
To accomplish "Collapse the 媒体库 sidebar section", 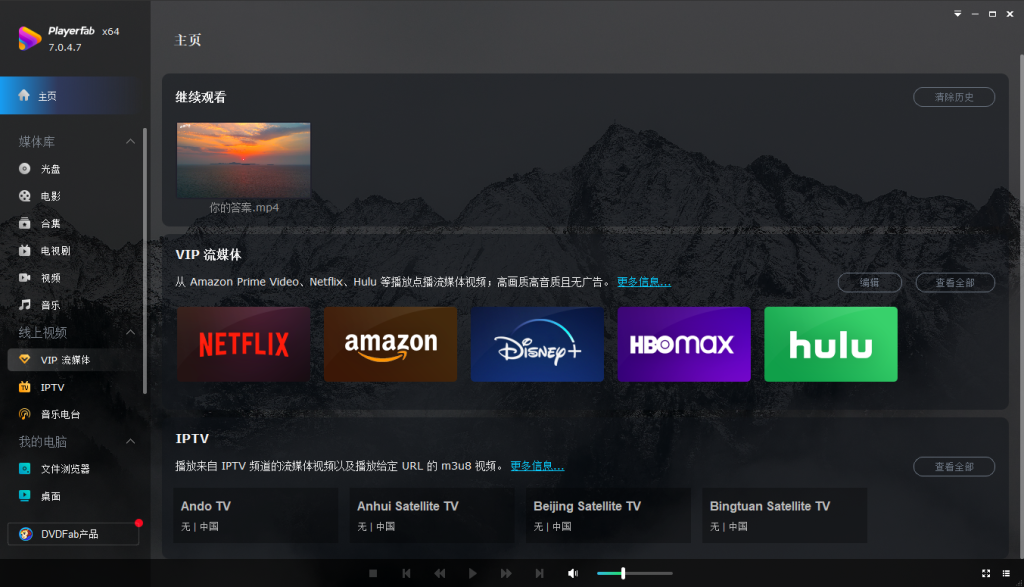I will 129,141.
